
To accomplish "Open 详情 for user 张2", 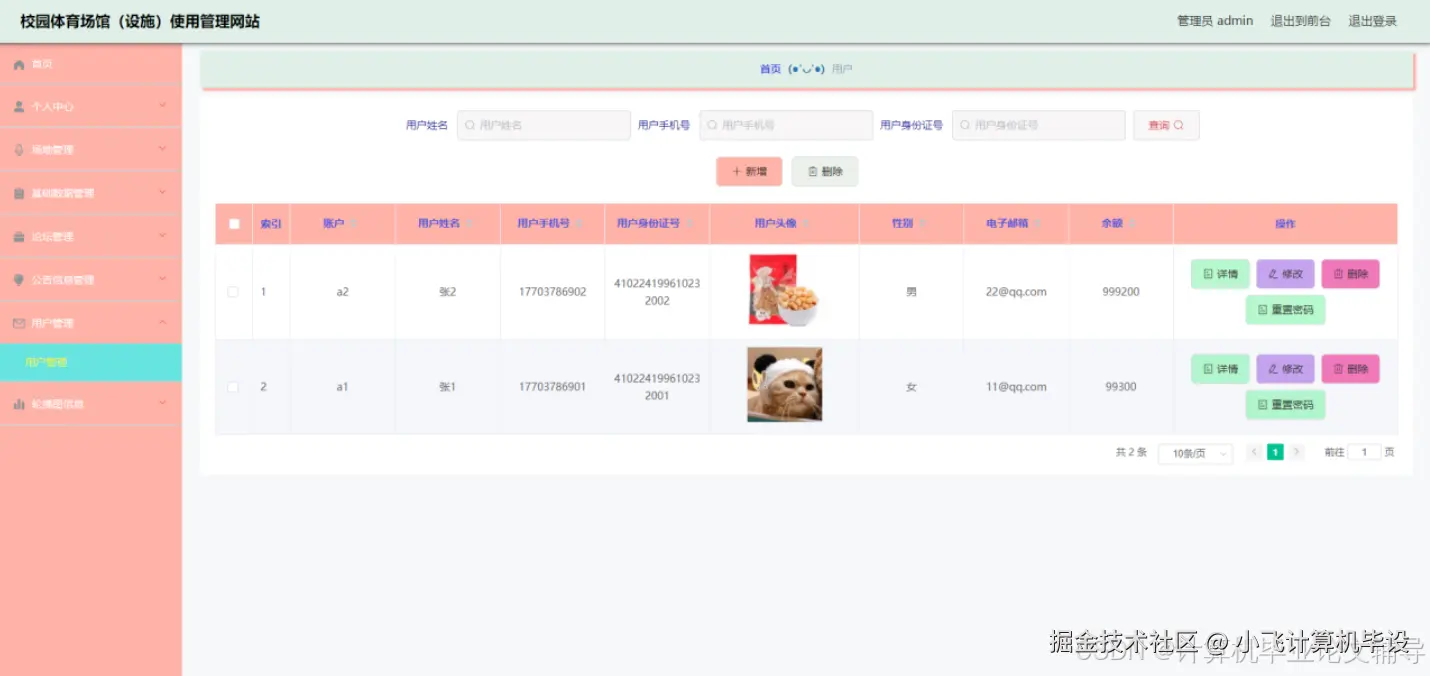I will pyautogui.click(x=1220, y=274).
